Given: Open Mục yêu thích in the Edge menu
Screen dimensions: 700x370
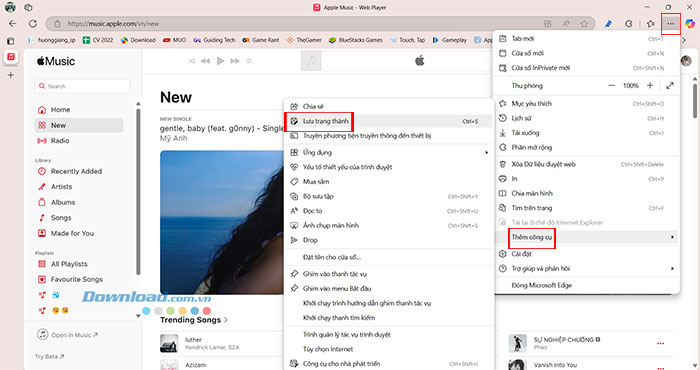Looking at the screenshot, I should click(x=587, y=104).
